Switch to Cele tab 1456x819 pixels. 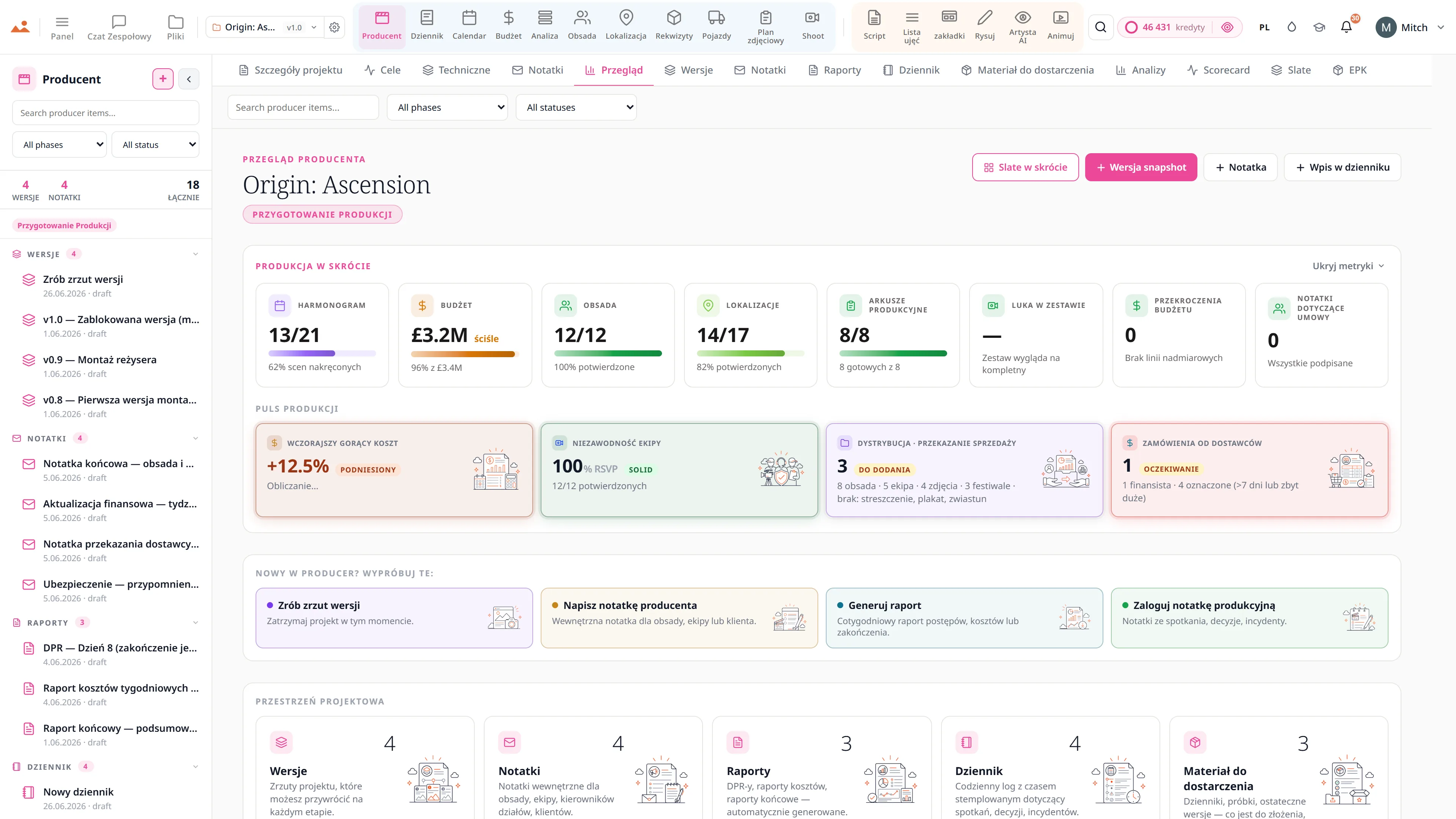coord(383,70)
